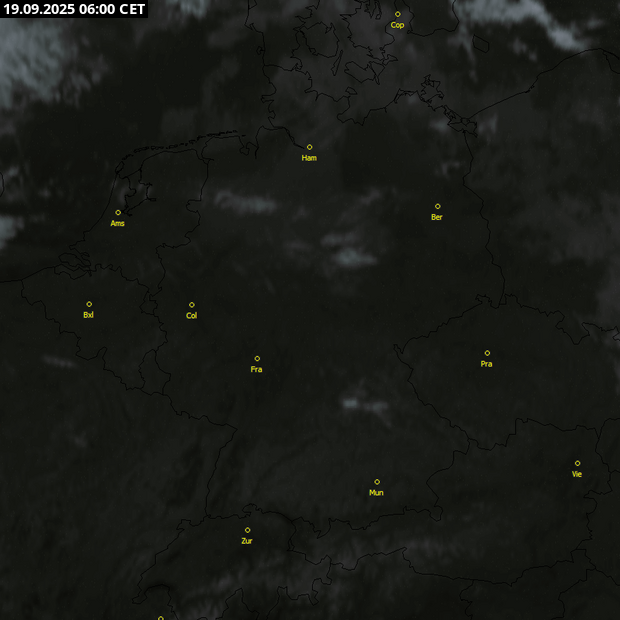This screenshot has width=620, height=620.
Task: Select the 'Mun' city label text
Action: coord(376,493)
